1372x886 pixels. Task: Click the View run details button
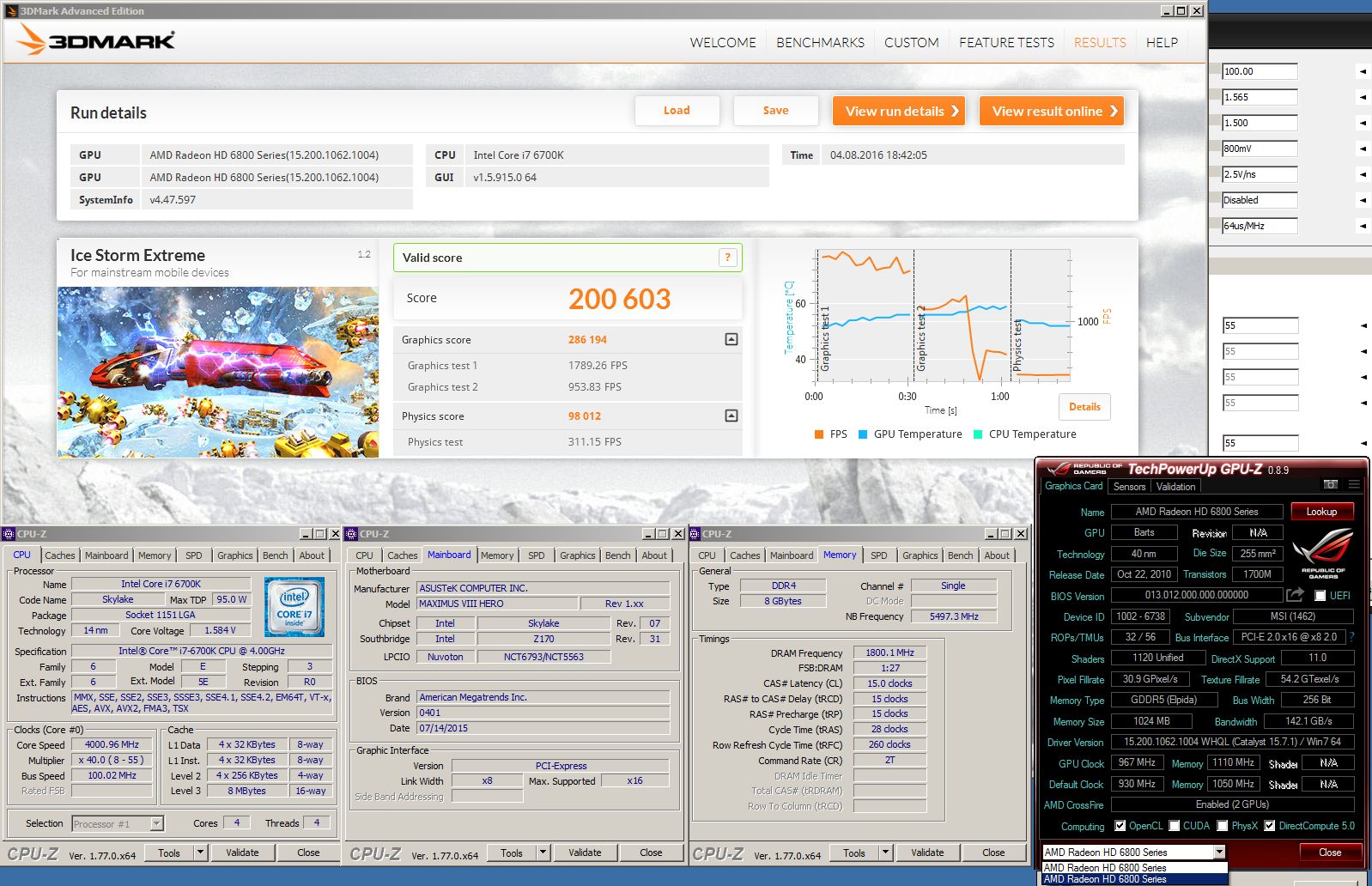pos(899,111)
